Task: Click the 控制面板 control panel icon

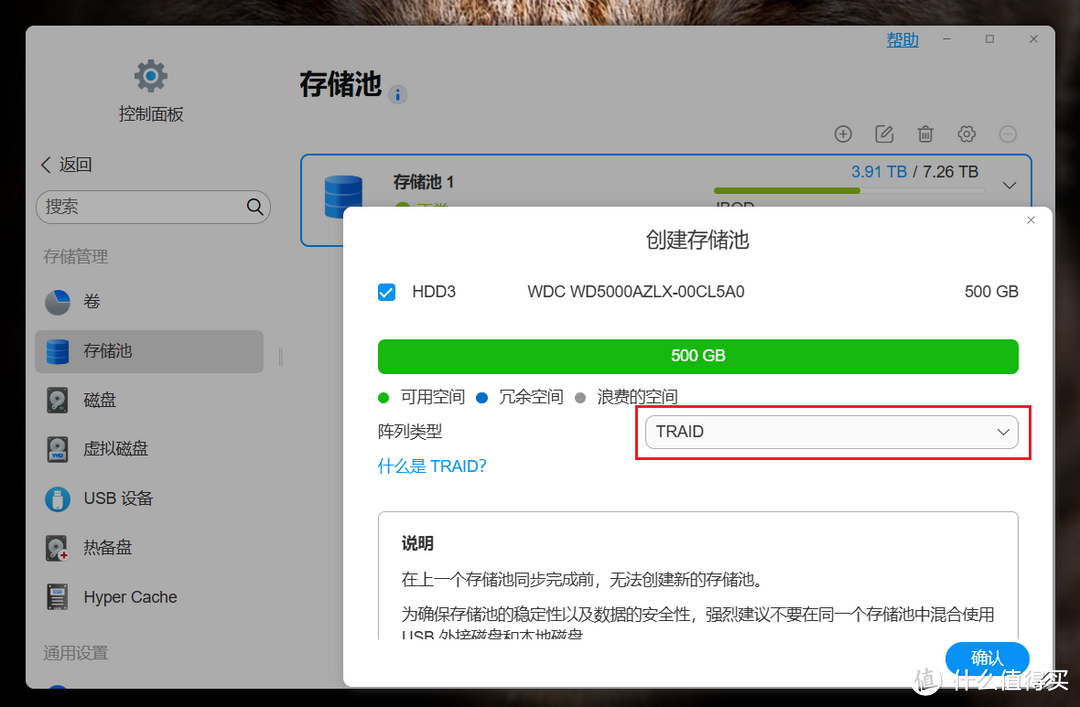Action: click(150, 75)
